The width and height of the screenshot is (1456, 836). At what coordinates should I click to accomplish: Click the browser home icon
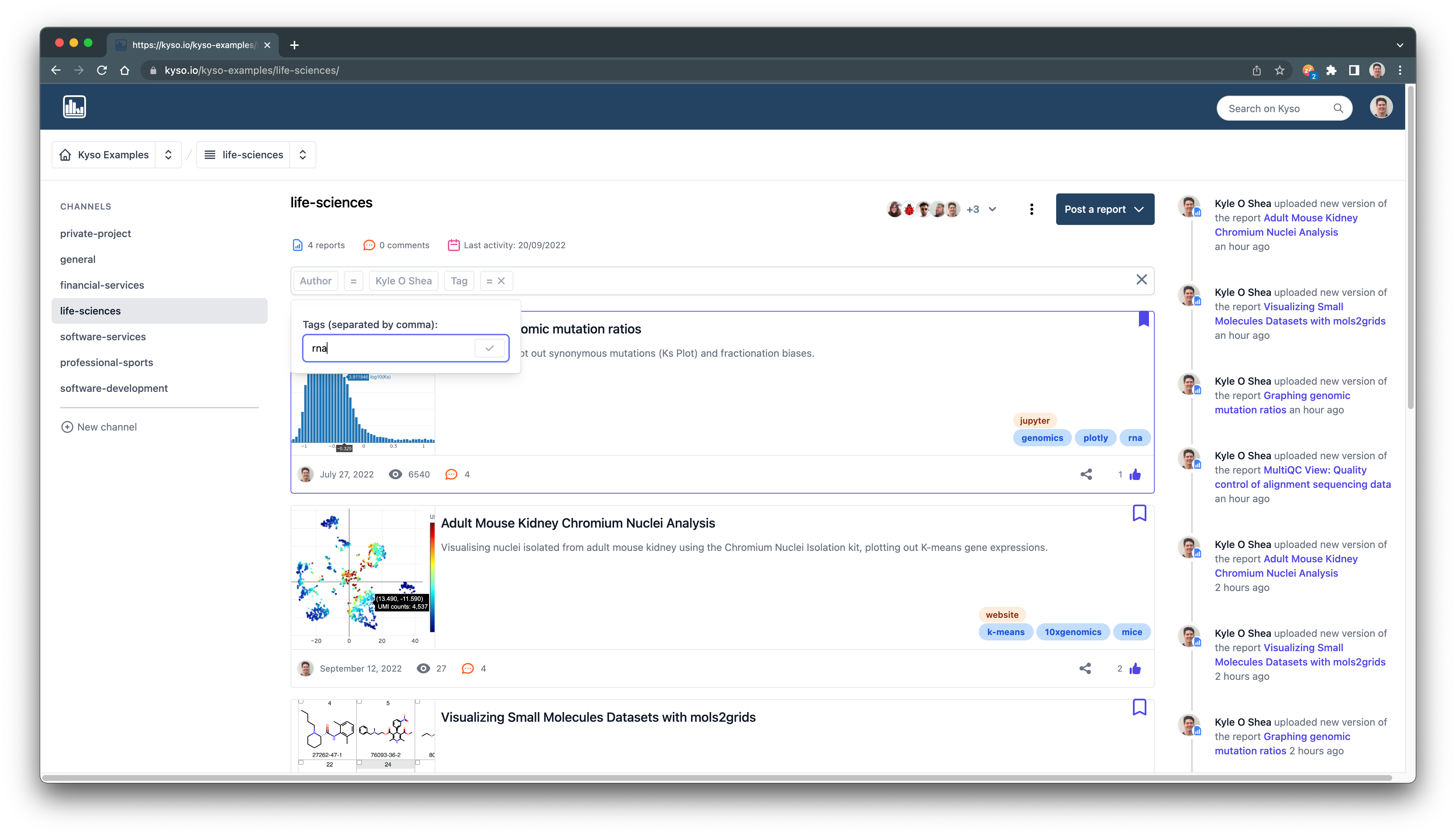tap(125, 70)
